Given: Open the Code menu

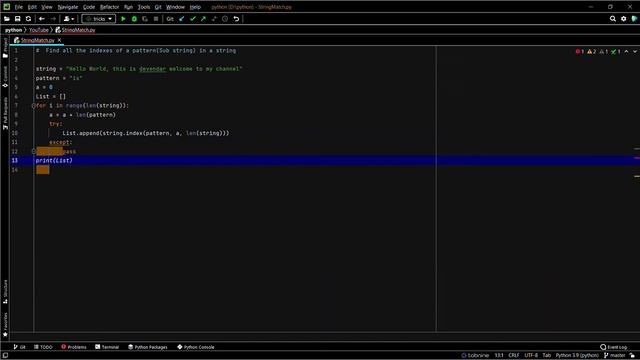Looking at the screenshot, I should pyautogui.click(x=89, y=7).
